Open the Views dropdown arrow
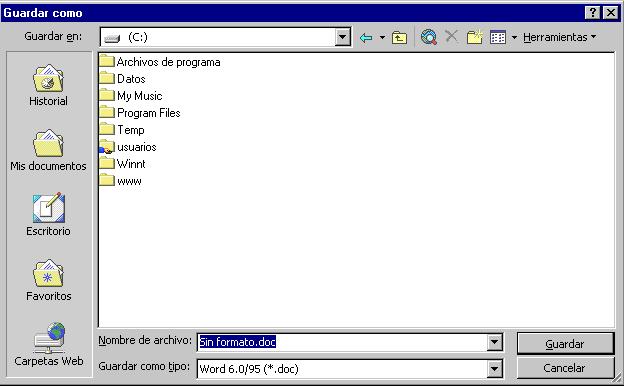The image size is (624, 386). point(514,37)
